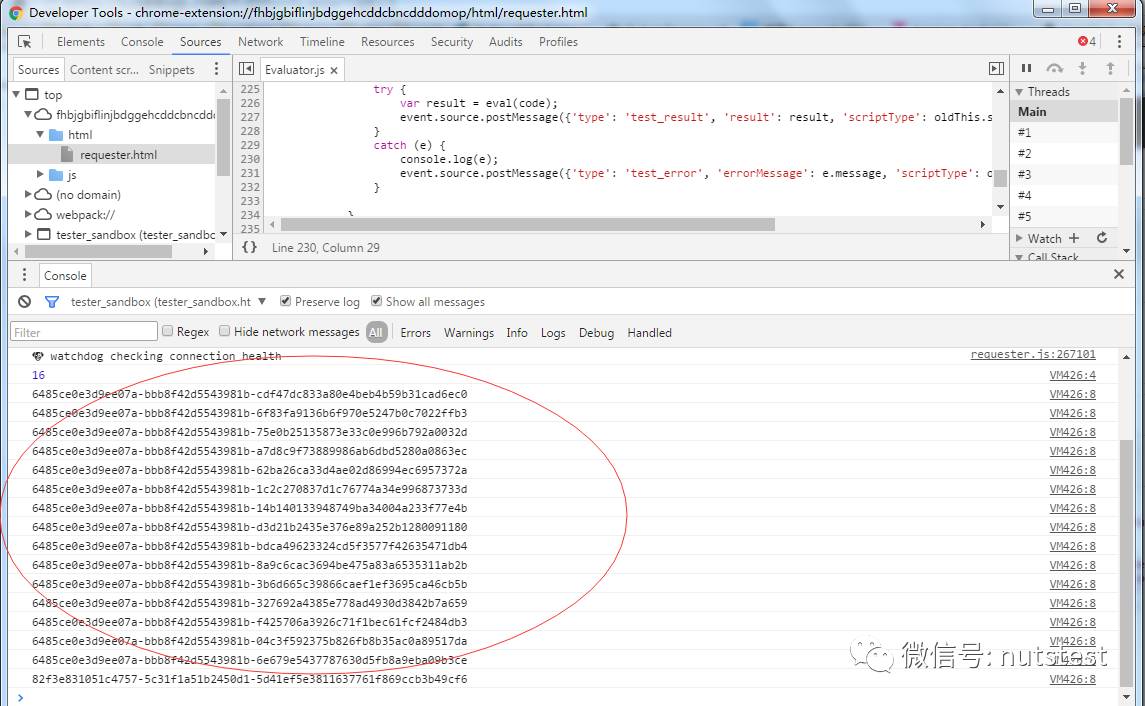This screenshot has height=706, width=1145.
Task: Select the All console filter
Action: [x=375, y=332]
